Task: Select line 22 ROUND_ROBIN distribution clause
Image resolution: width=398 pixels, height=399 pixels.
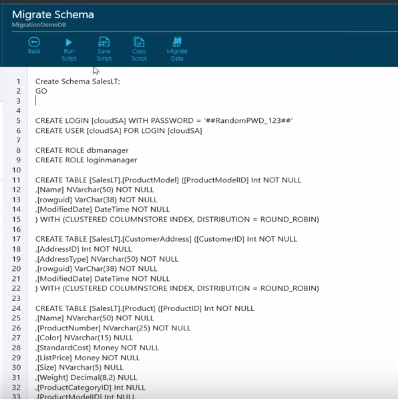Action: point(177,288)
